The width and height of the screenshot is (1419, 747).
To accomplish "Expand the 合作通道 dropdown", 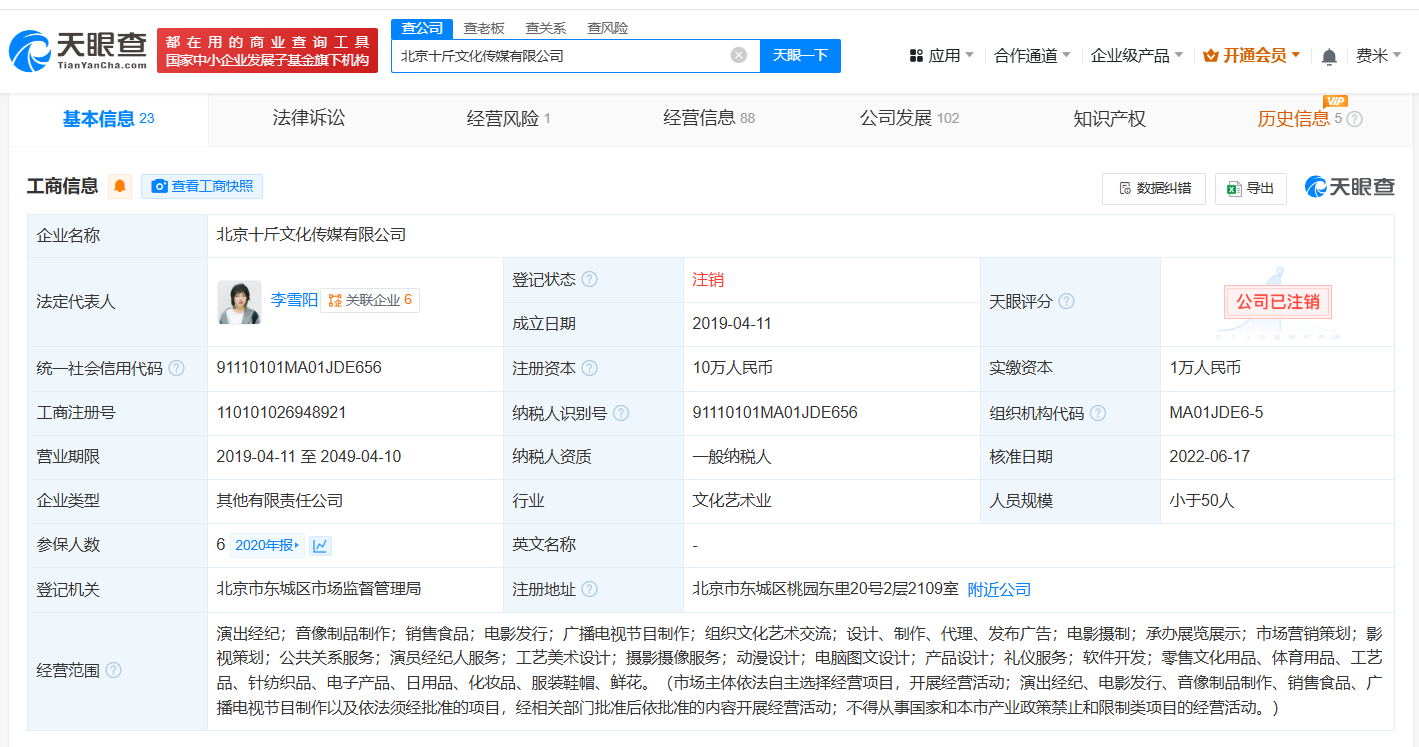I will pos(1032,55).
